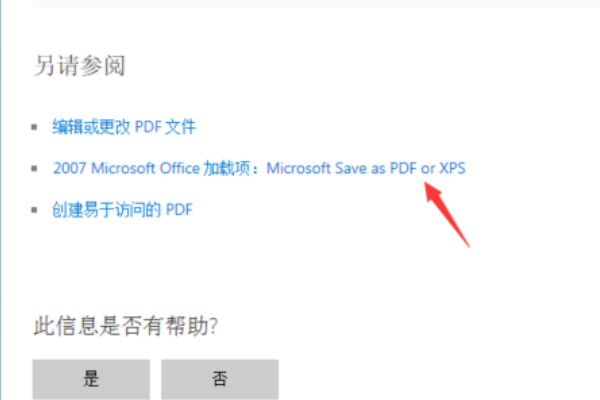Click the bullet beside 2007 Microsoft Office

pos(34,168)
